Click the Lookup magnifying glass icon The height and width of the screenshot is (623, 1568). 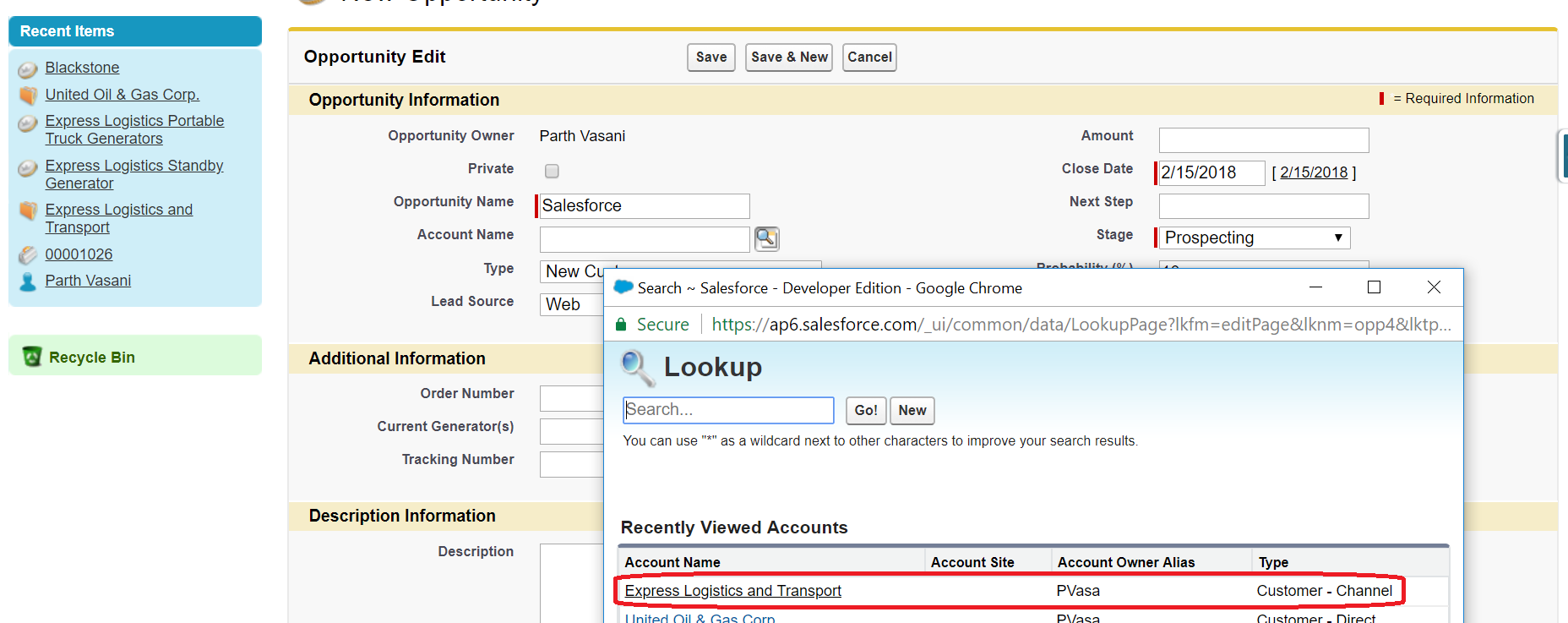tap(637, 368)
